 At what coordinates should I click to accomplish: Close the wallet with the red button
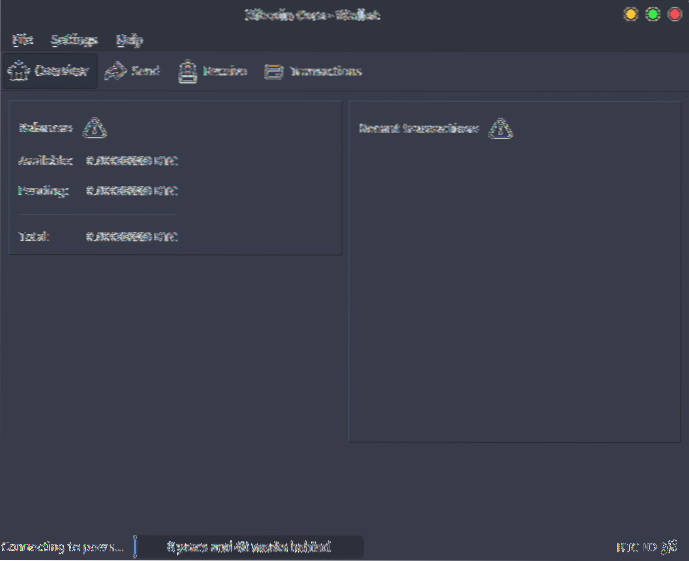pos(673,14)
